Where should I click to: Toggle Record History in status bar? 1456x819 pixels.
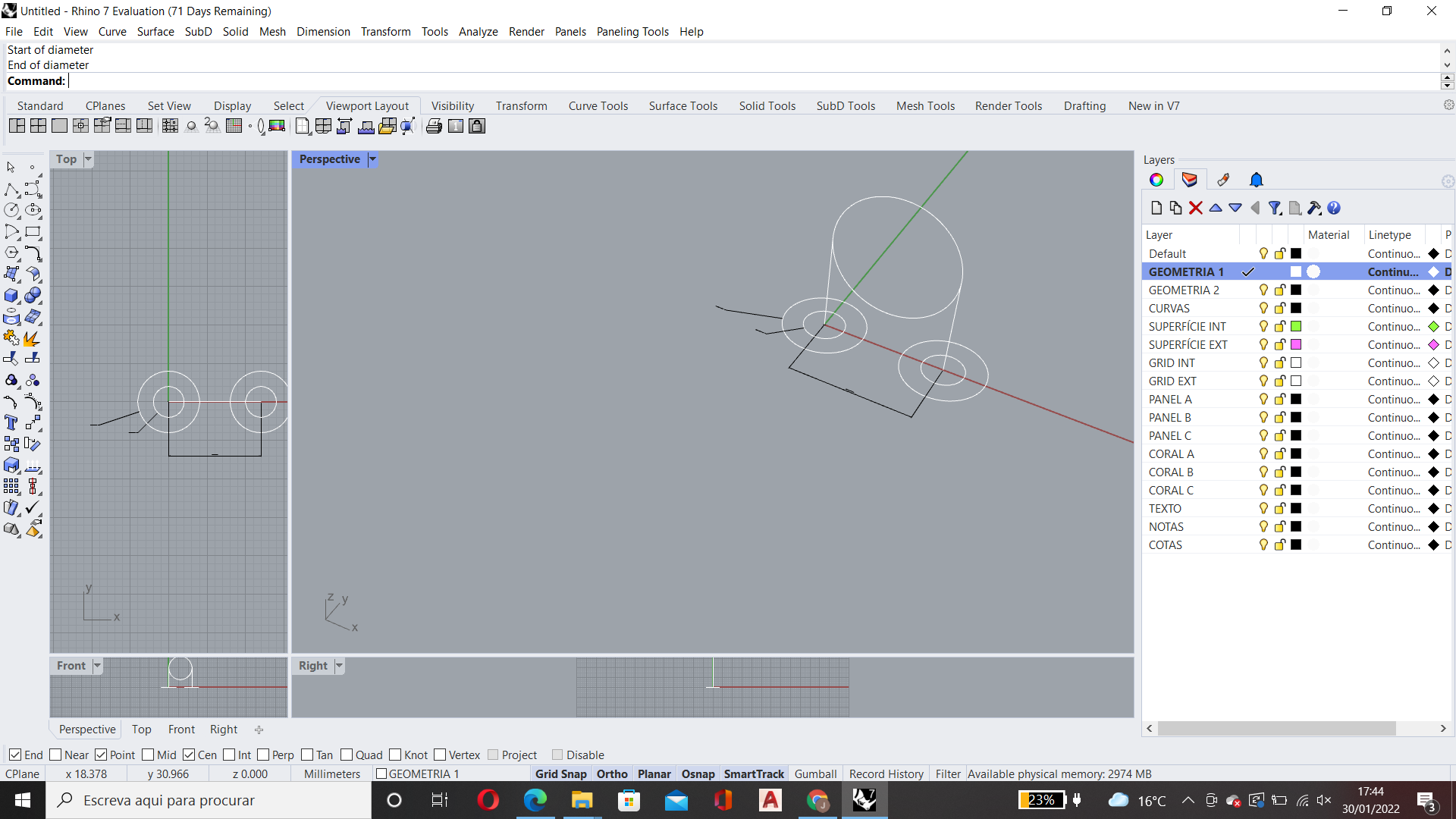pyautogui.click(x=886, y=773)
